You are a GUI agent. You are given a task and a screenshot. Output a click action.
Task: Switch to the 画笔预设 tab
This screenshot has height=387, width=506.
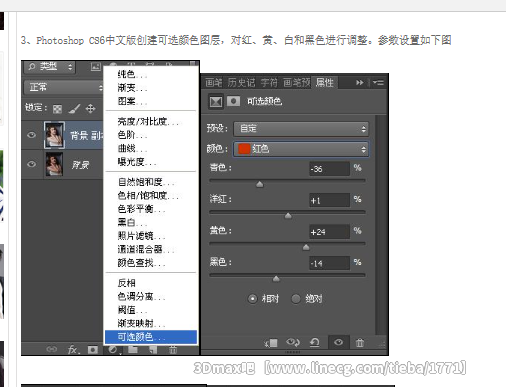click(x=296, y=82)
